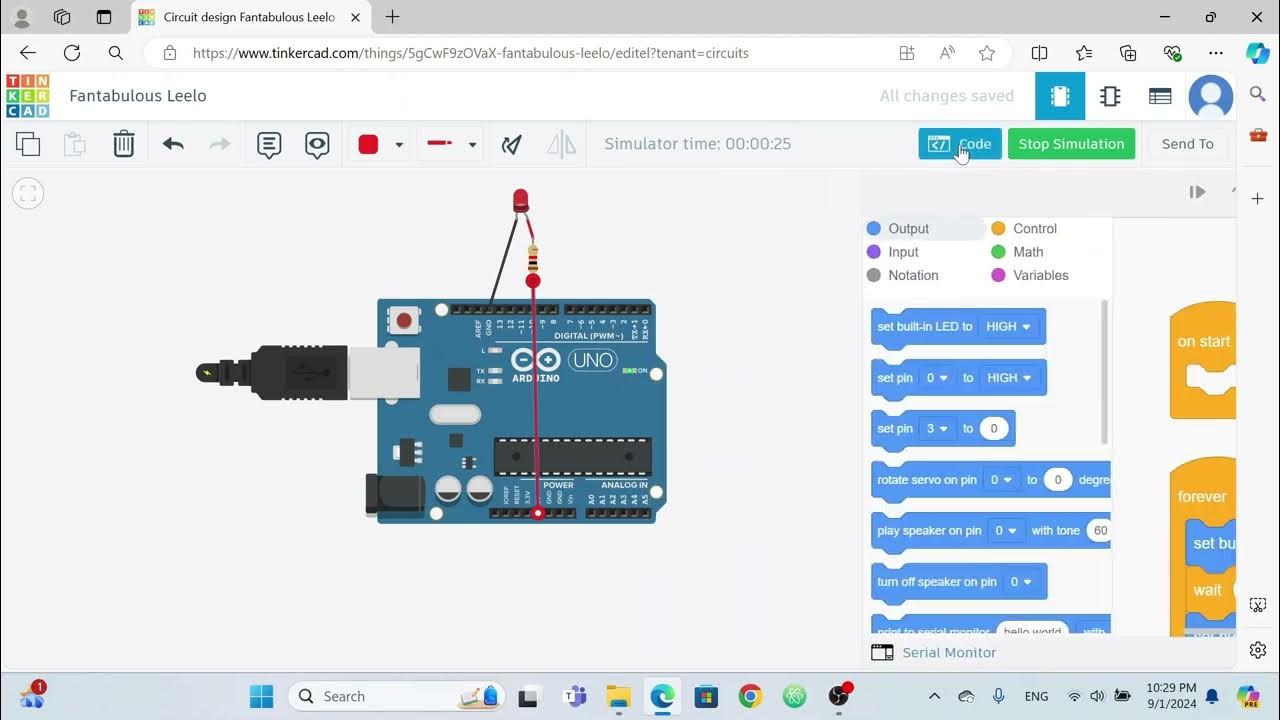The image size is (1280, 720).
Task: Open pin dropdown in play speaker block
Action: click(1006, 531)
